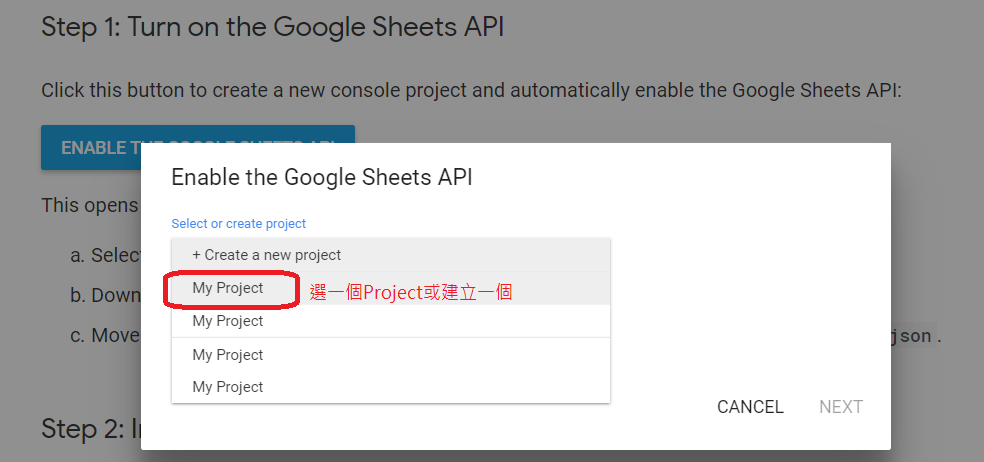
Task: Click the Enable the Google Sheets API dialog title
Action: pyautogui.click(x=321, y=178)
